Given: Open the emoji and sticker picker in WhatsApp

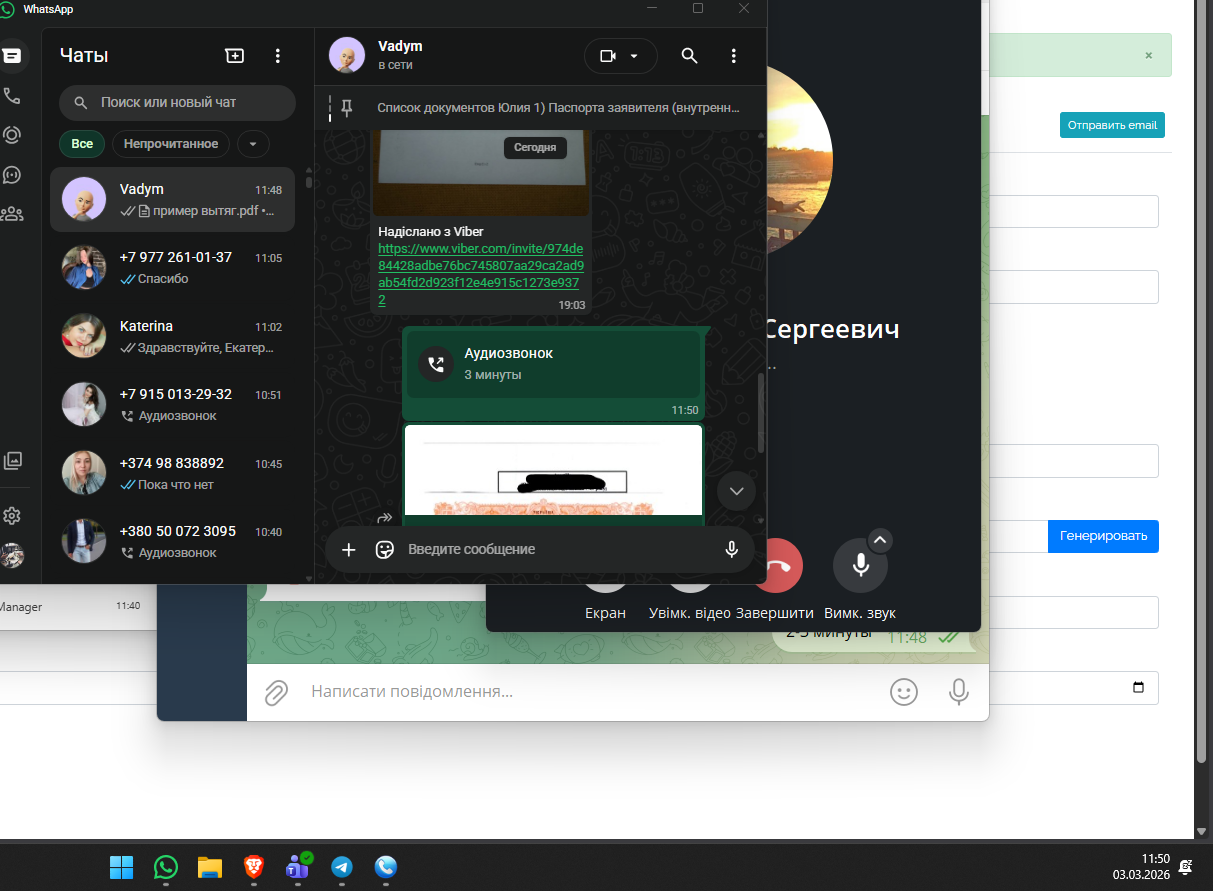Looking at the screenshot, I should (x=384, y=549).
